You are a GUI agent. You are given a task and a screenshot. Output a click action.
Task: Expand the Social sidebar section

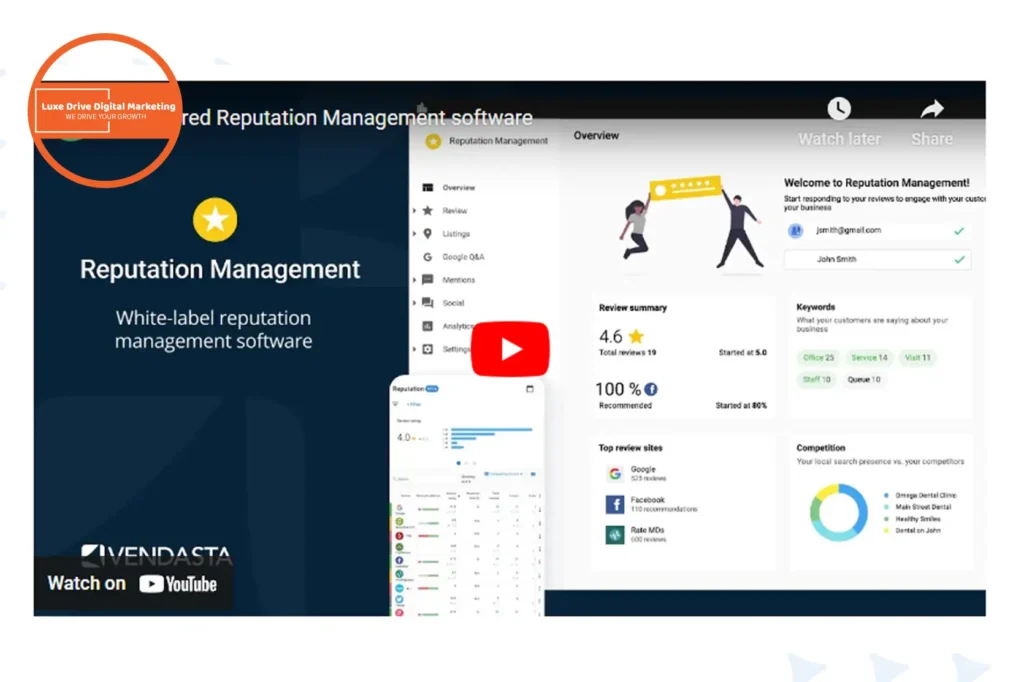(414, 303)
